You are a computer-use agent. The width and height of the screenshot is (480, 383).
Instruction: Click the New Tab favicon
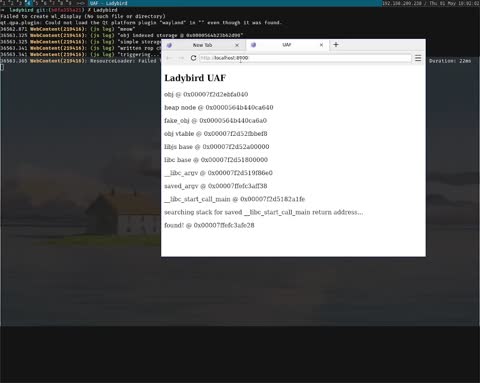click(x=169, y=45)
